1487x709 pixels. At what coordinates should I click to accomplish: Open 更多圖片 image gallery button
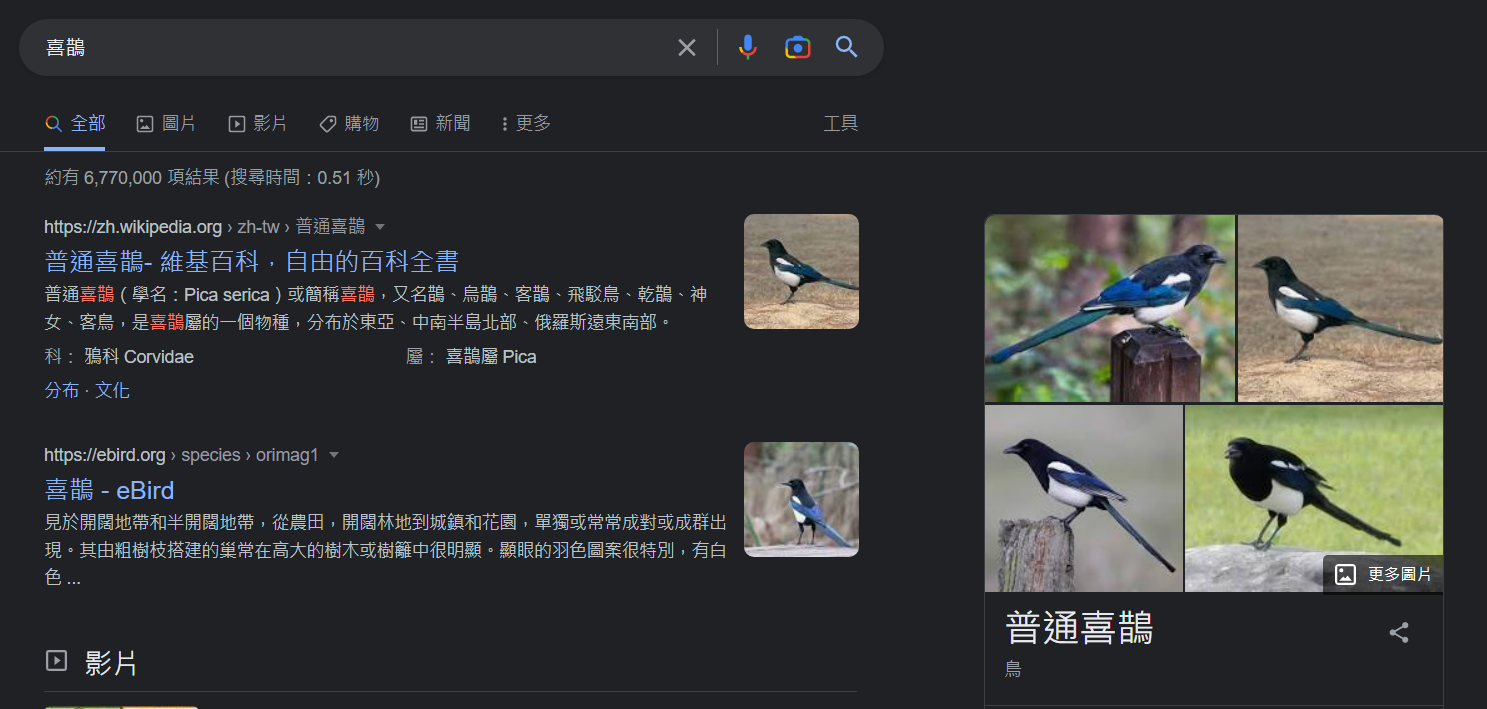(1384, 574)
